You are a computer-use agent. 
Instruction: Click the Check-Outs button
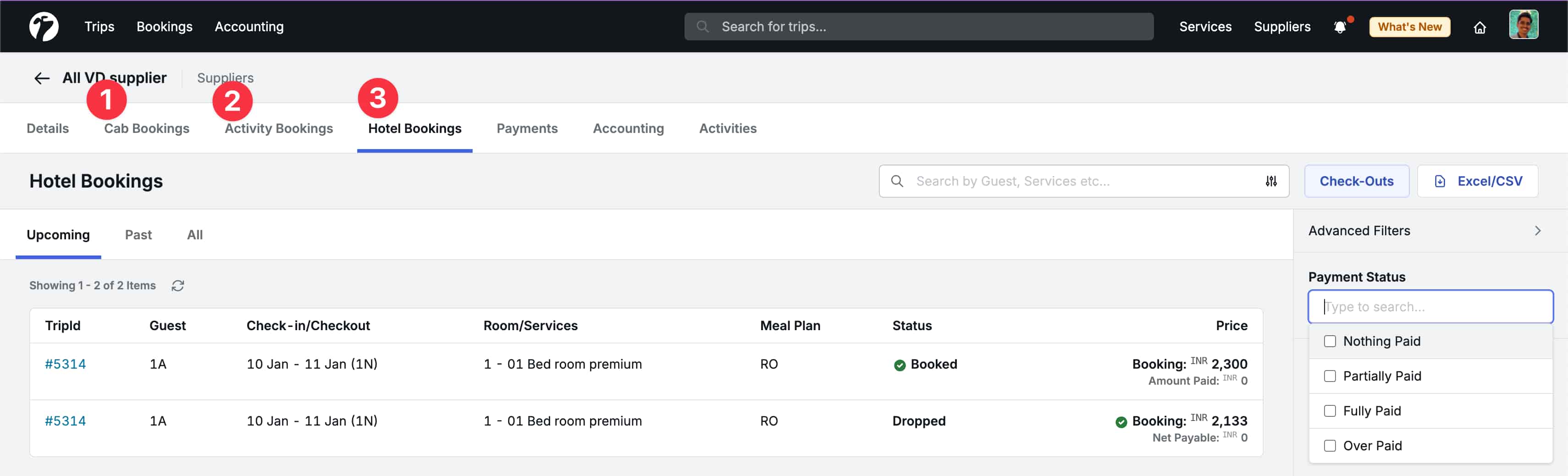pyautogui.click(x=1357, y=181)
